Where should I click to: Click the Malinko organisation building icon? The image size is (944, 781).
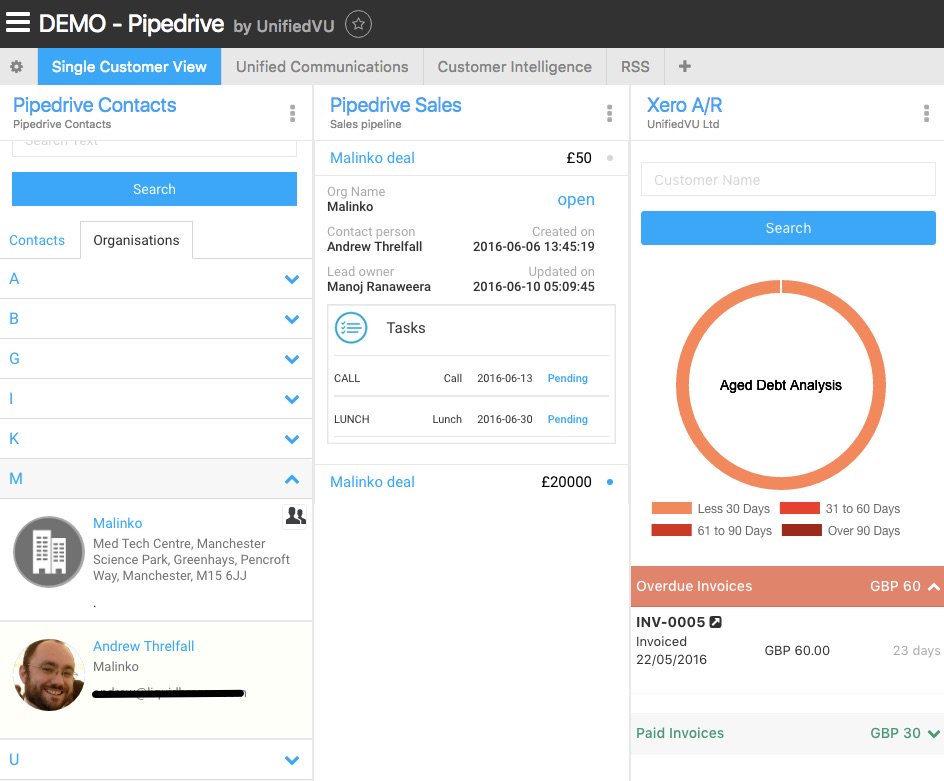click(49, 552)
